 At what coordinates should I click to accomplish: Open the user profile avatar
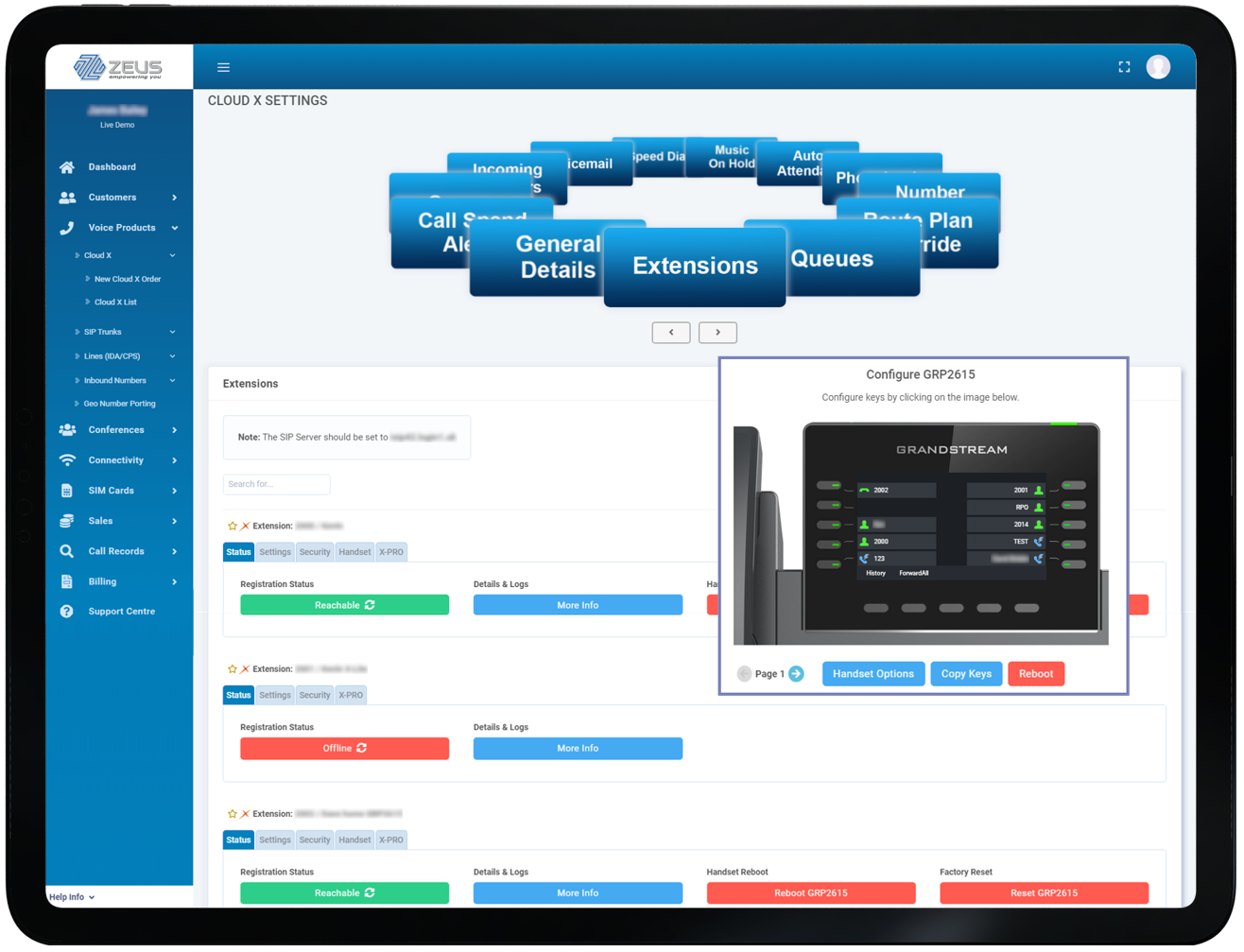[1158, 66]
